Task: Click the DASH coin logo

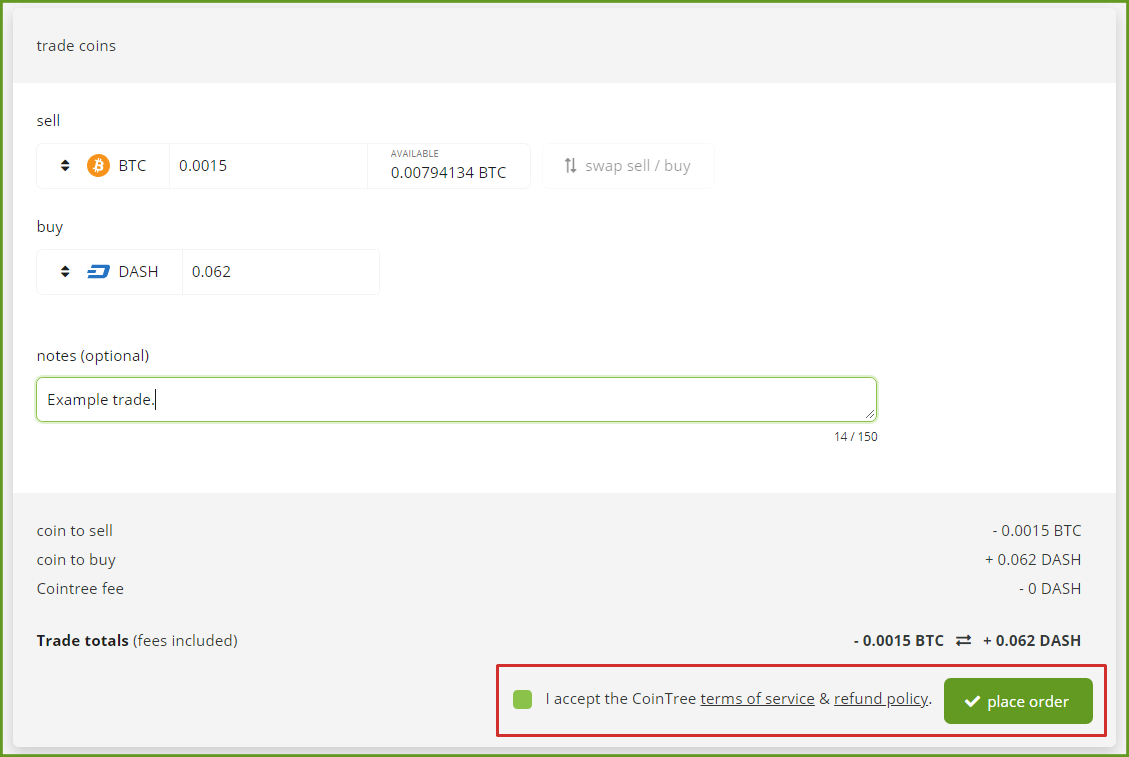Action: click(x=99, y=272)
